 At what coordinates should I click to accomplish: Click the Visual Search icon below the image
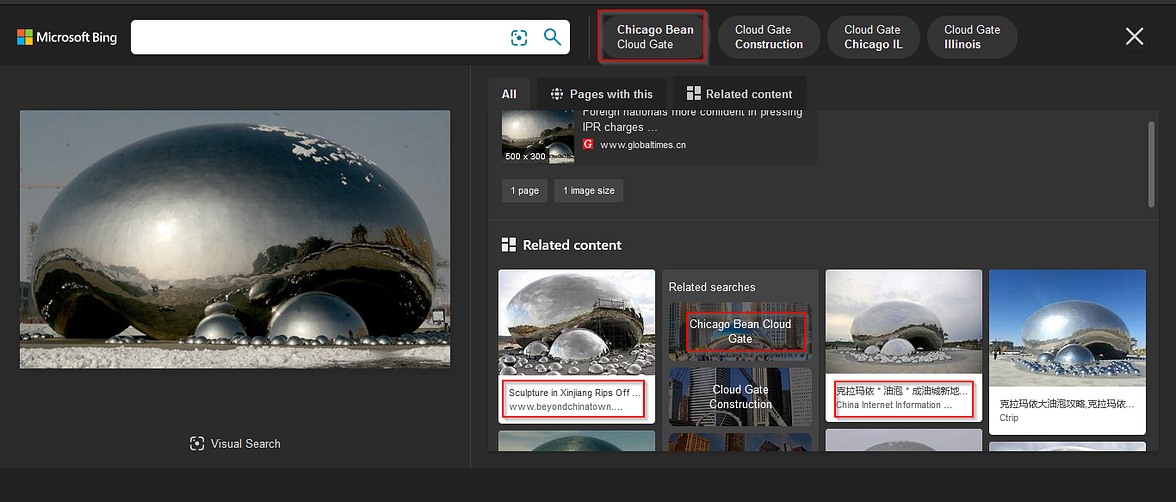click(196, 443)
